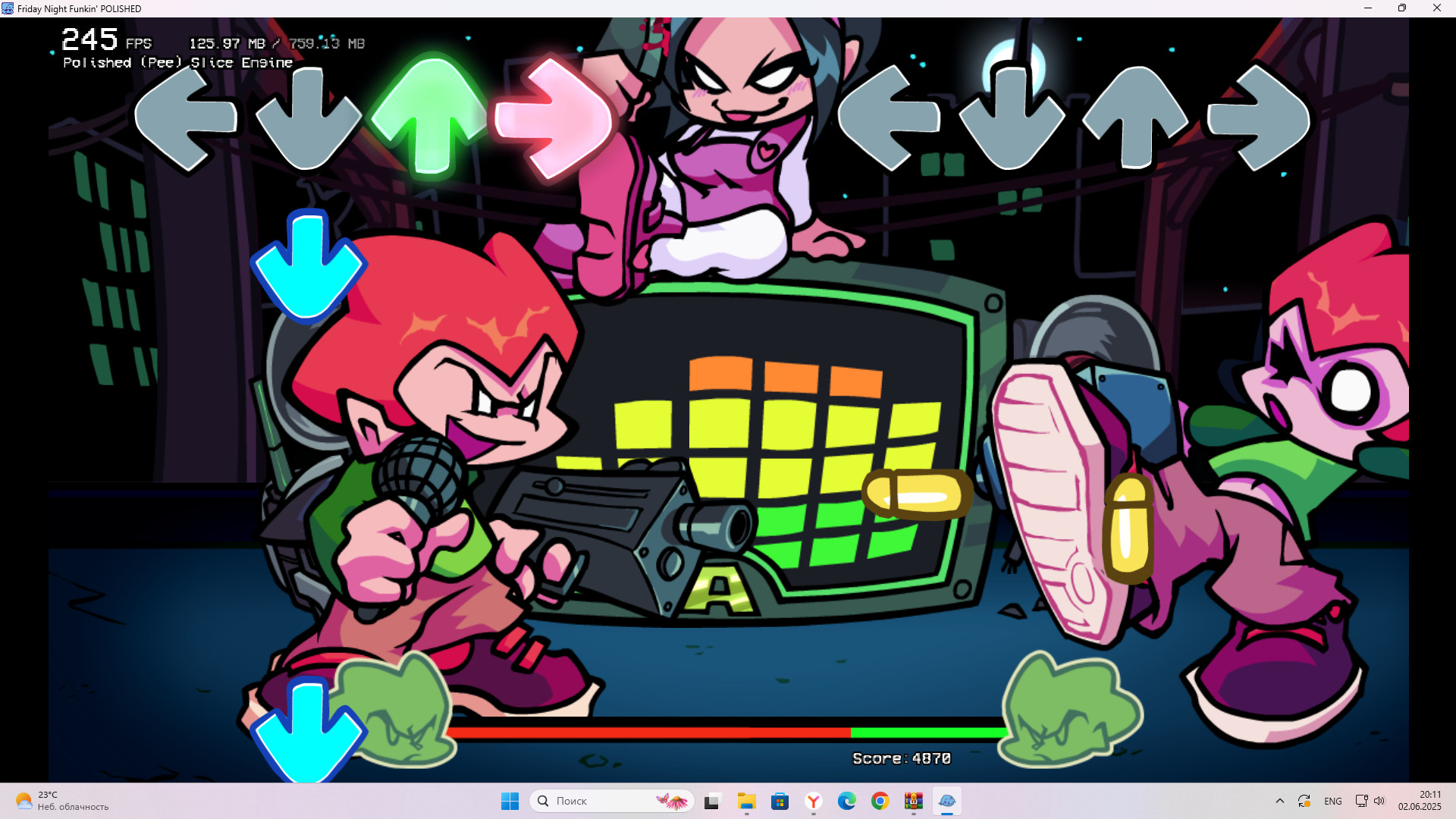Click the Windows Update tray icon
This screenshot has height=819, width=1456.
pos(1305,800)
